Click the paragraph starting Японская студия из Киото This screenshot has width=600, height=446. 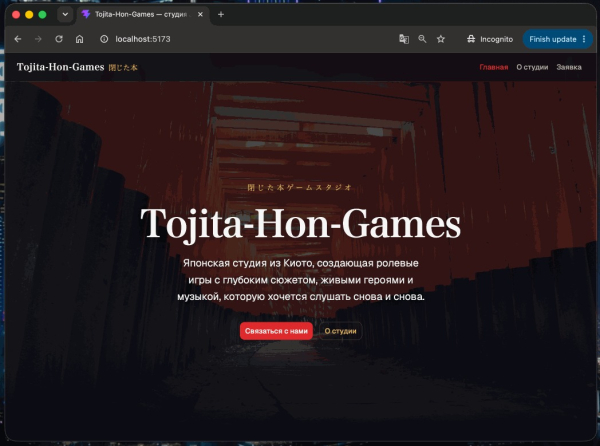coord(301,280)
